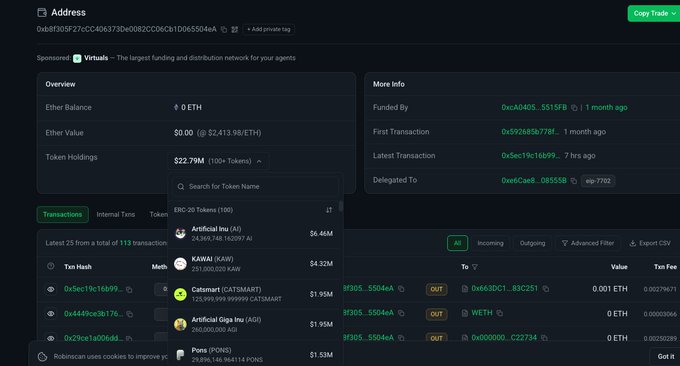The width and height of the screenshot is (680, 366).
Task: Copy the WETH contract address
Action: click(x=500, y=313)
